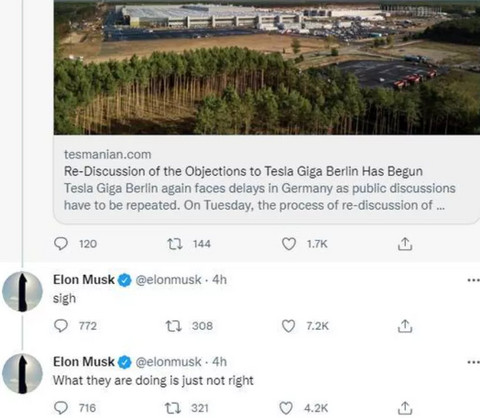This screenshot has height=418, width=480.
Task: Open more options on "sigh" tweet
Action: tap(474, 280)
